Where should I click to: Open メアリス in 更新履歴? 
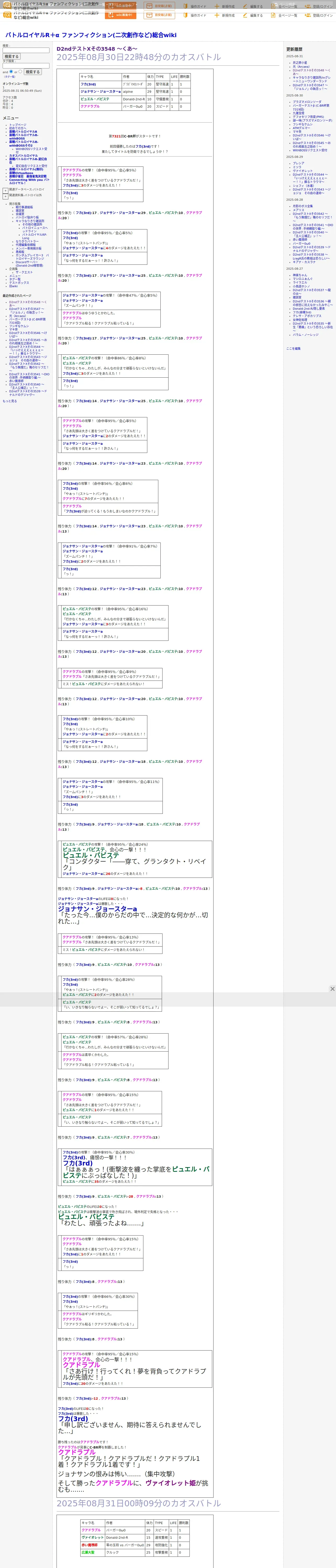(298, 210)
